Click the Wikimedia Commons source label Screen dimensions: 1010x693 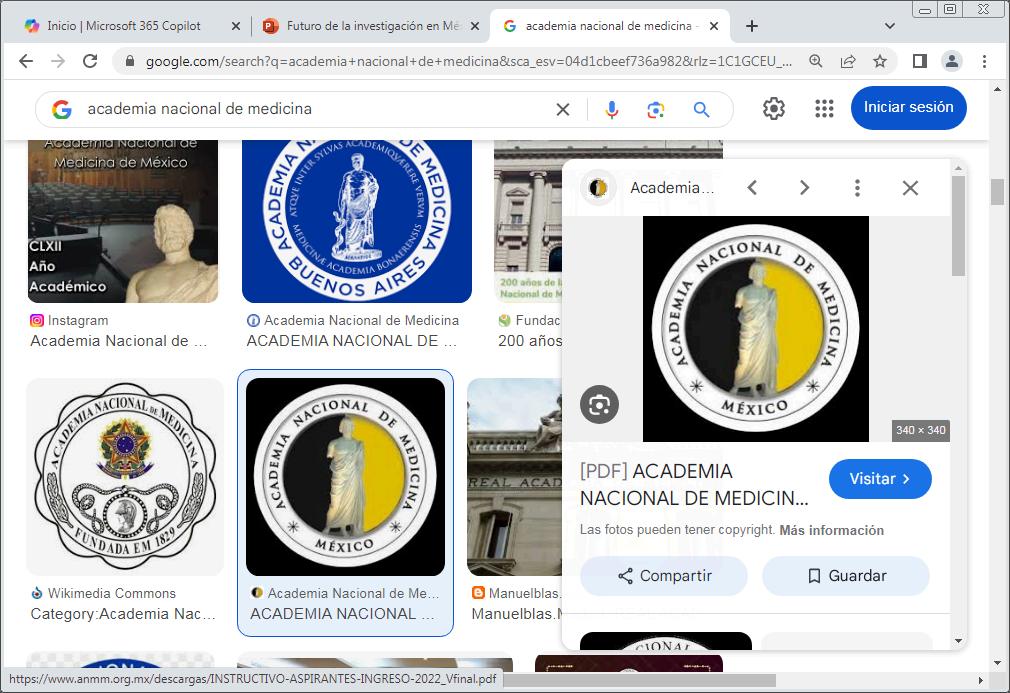point(111,593)
